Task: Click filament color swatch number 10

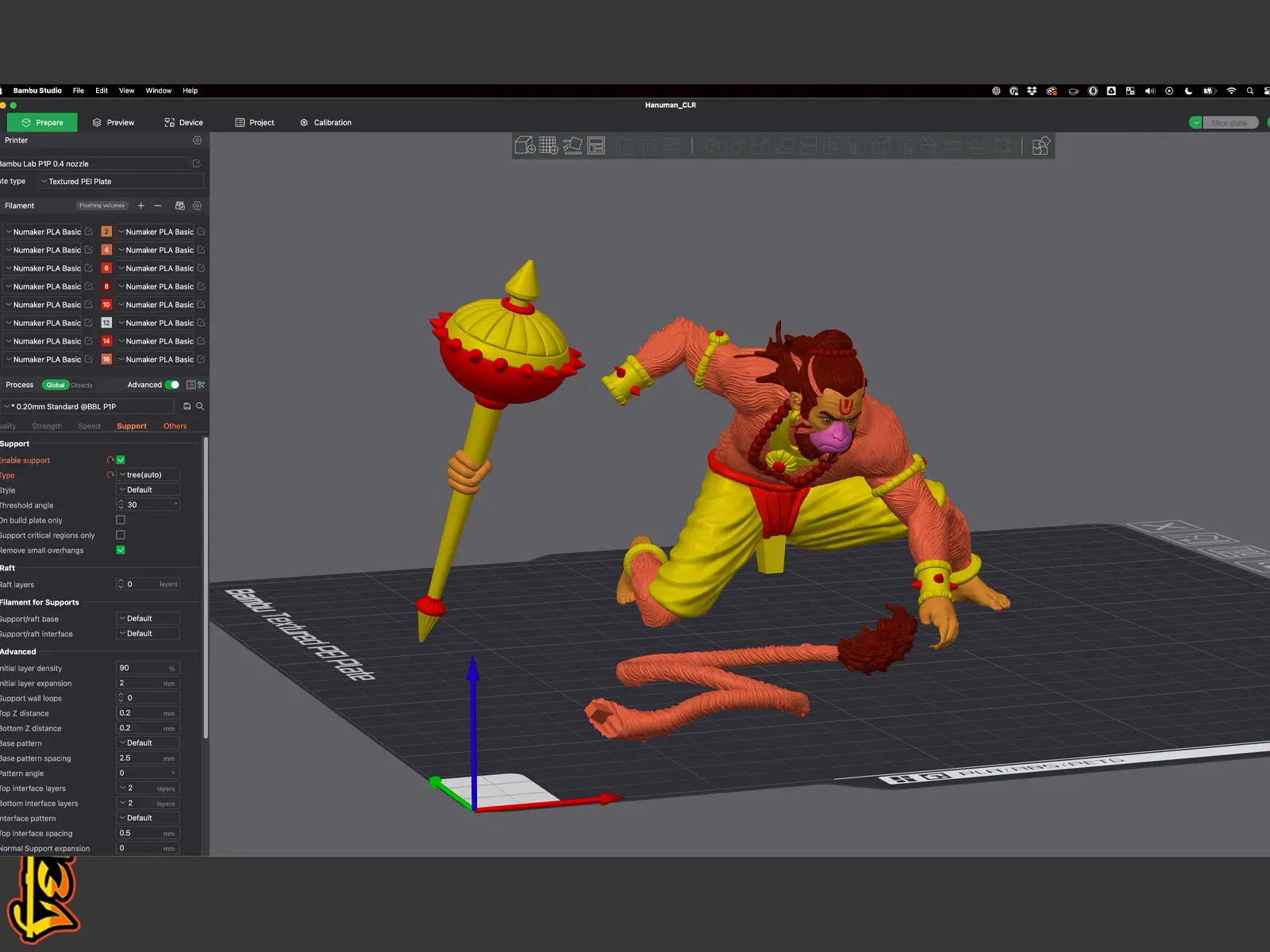Action: tap(106, 305)
